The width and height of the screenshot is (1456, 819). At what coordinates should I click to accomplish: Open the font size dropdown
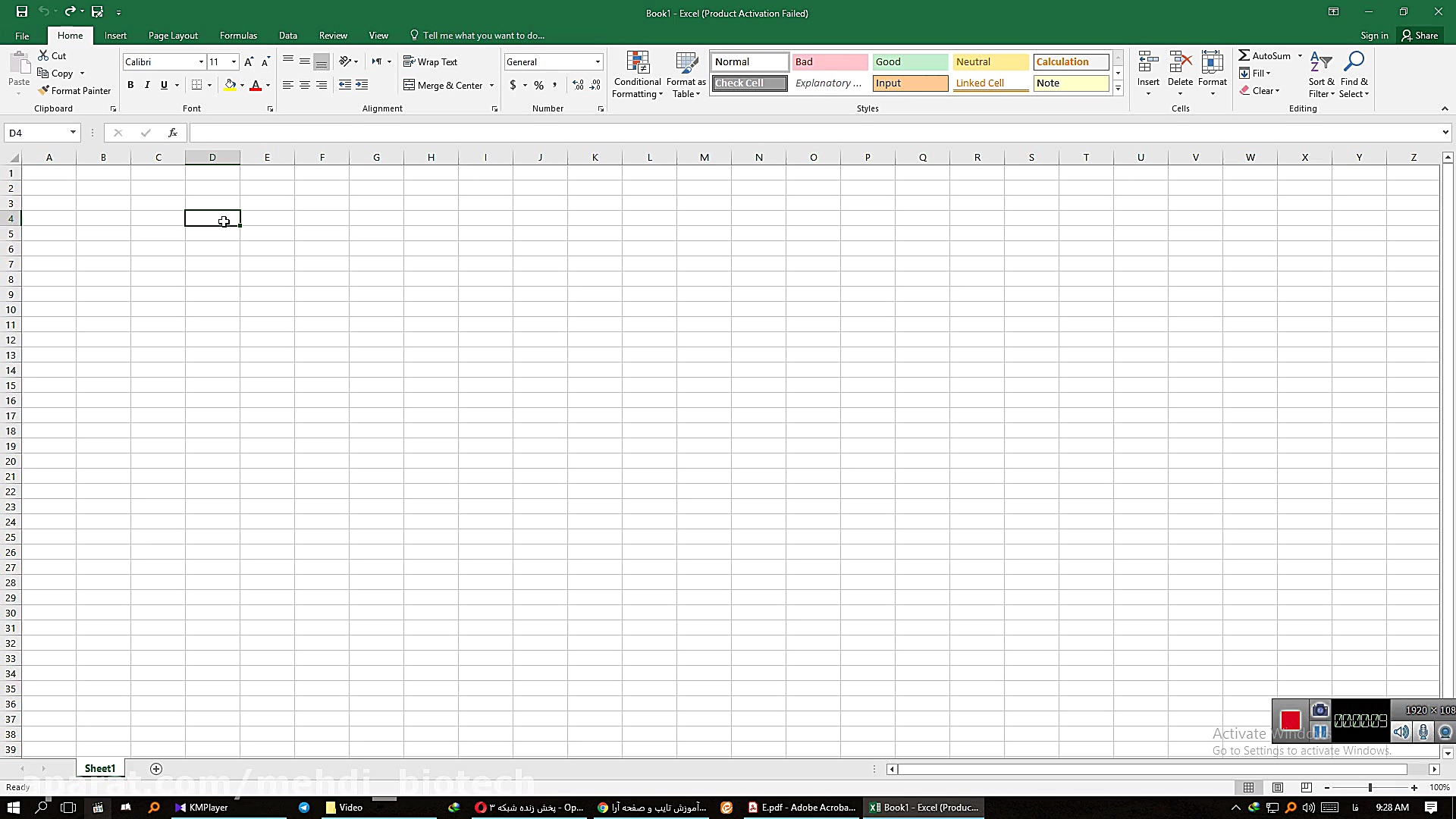[x=234, y=61]
